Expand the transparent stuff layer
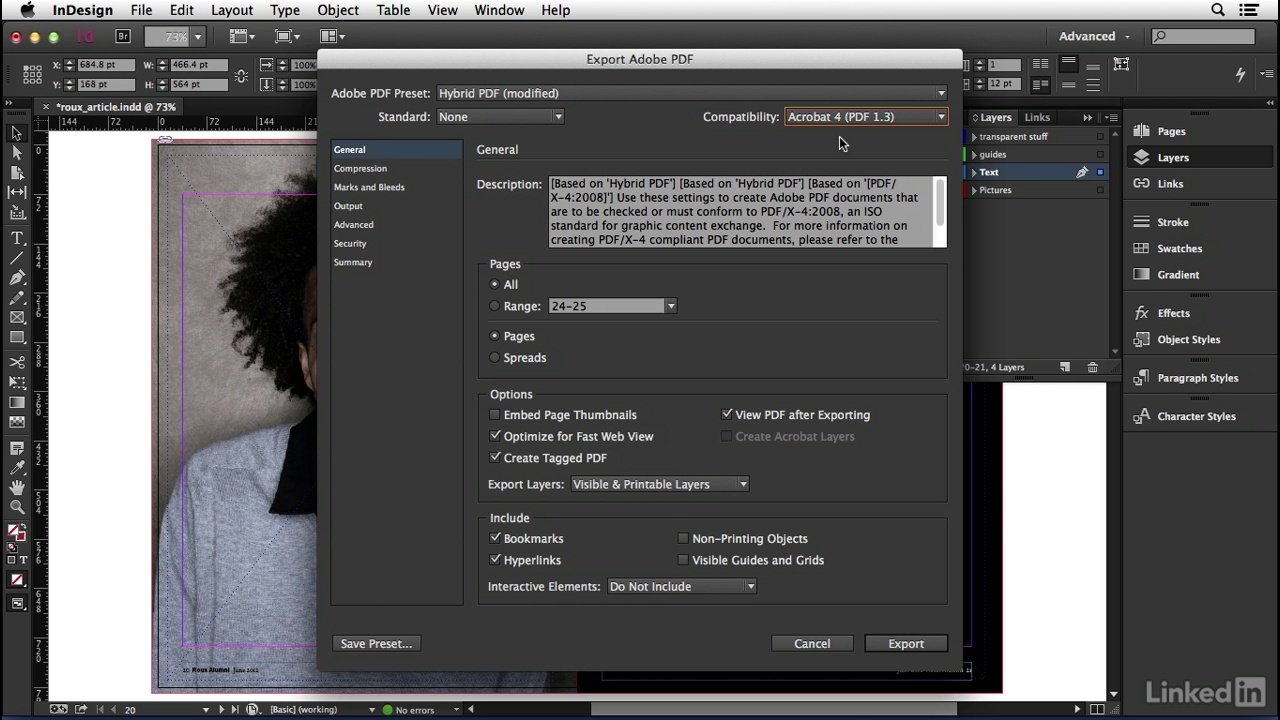The width and height of the screenshot is (1280, 720). coord(974,137)
